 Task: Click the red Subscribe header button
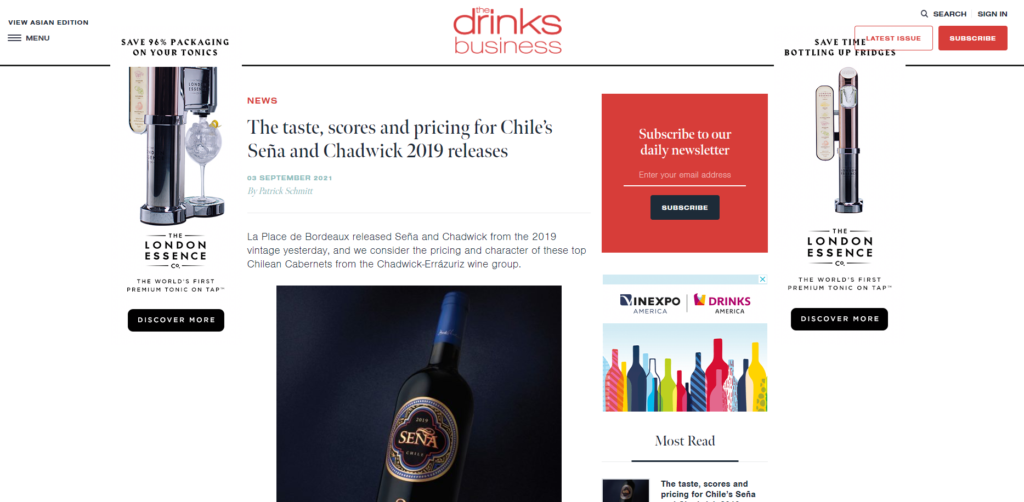pyautogui.click(x=972, y=38)
